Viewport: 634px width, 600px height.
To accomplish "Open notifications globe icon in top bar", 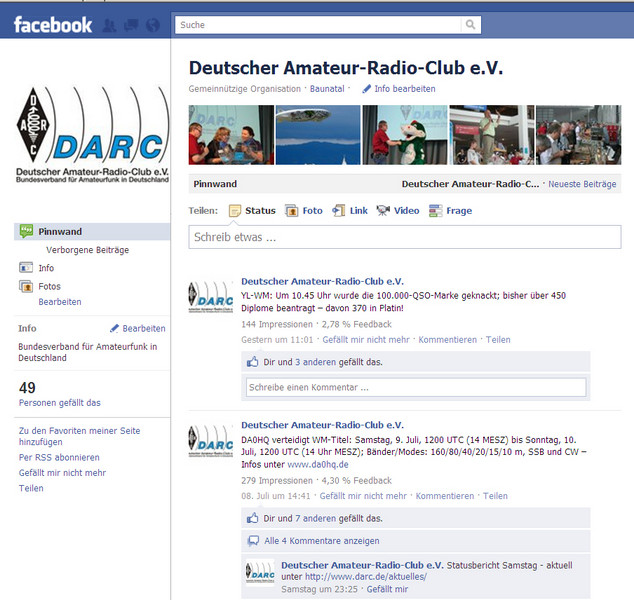I will click(x=153, y=25).
